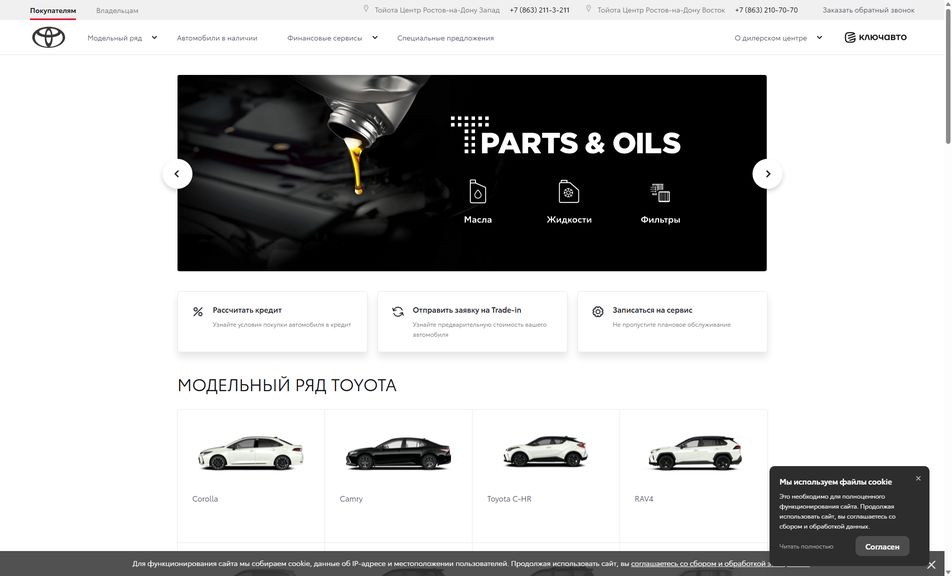Select the RAV4 car thumbnail
Image resolution: width=952 pixels, height=576 pixels.
[x=695, y=452]
